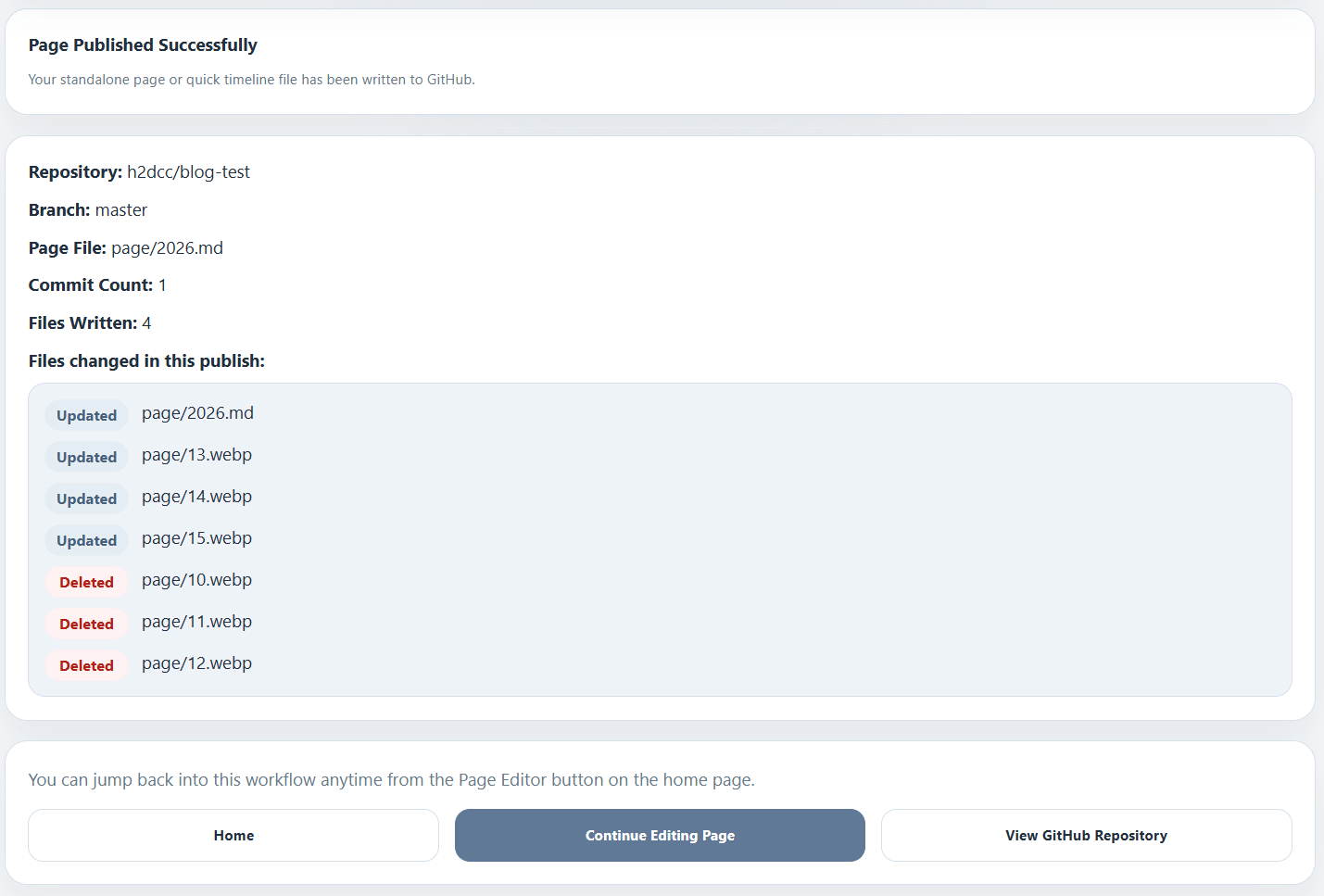1324x896 pixels.
Task: Click the page/14.webp file entry
Action: [x=196, y=497]
